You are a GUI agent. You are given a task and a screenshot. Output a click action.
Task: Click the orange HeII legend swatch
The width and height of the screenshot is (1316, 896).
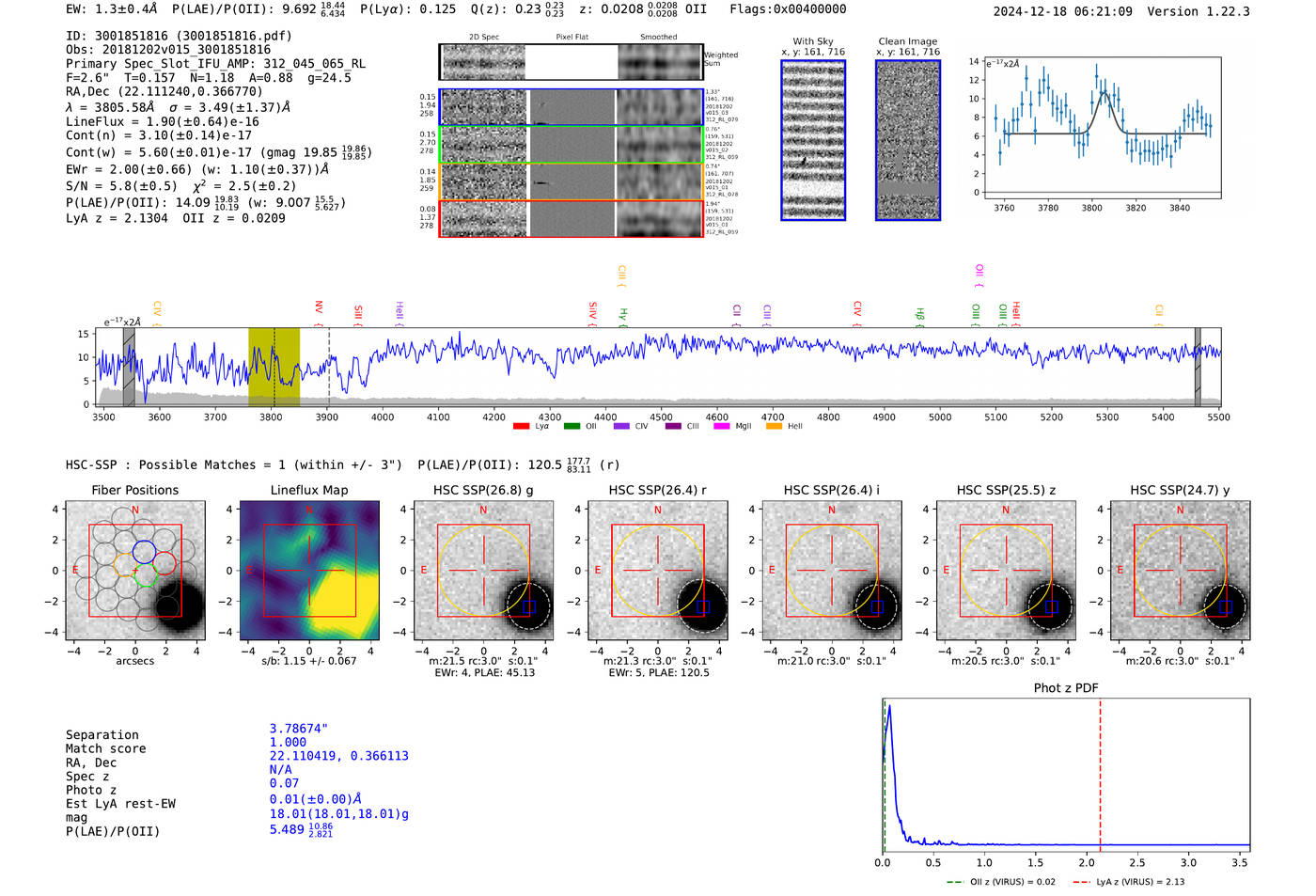coord(774,427)
